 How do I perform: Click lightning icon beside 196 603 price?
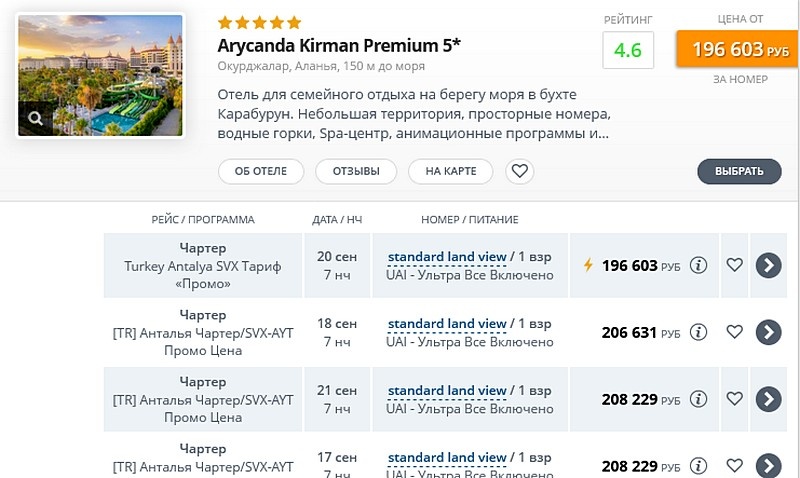click(x=588, y=265)
